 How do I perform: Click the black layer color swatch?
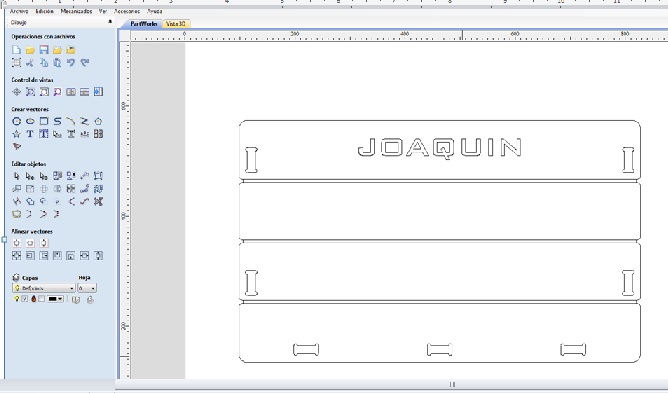pos(53,299)
